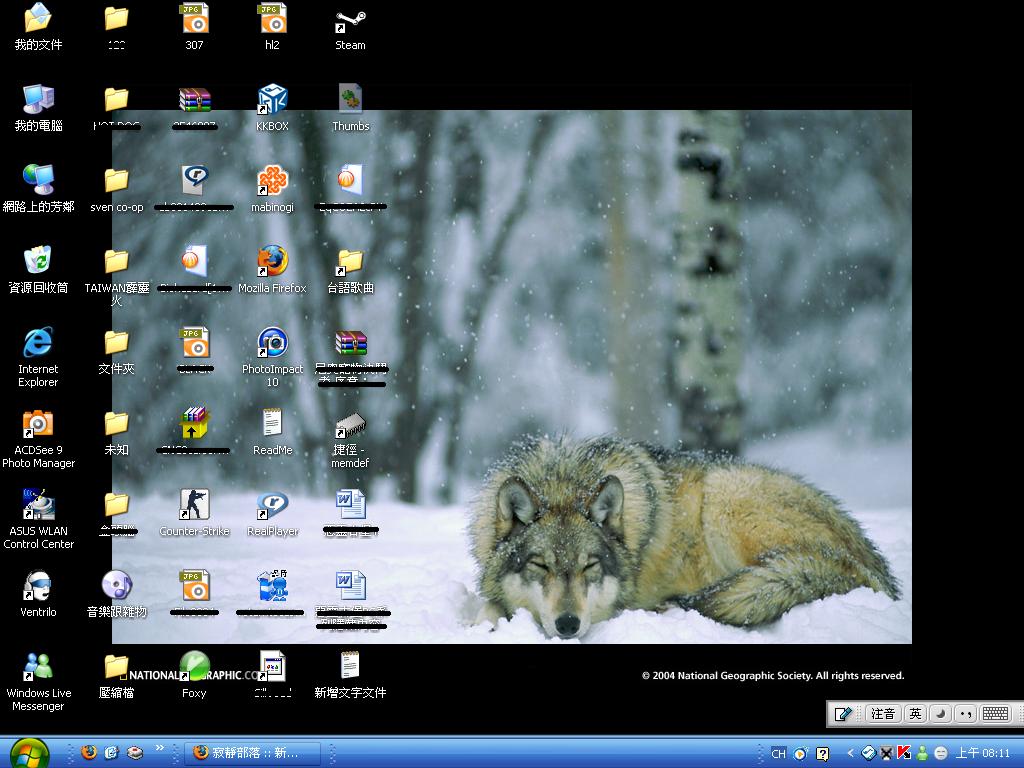Expand hidden system tray icons arrow
Viewport: 1024px width, 768px height.
coord(850,754)
